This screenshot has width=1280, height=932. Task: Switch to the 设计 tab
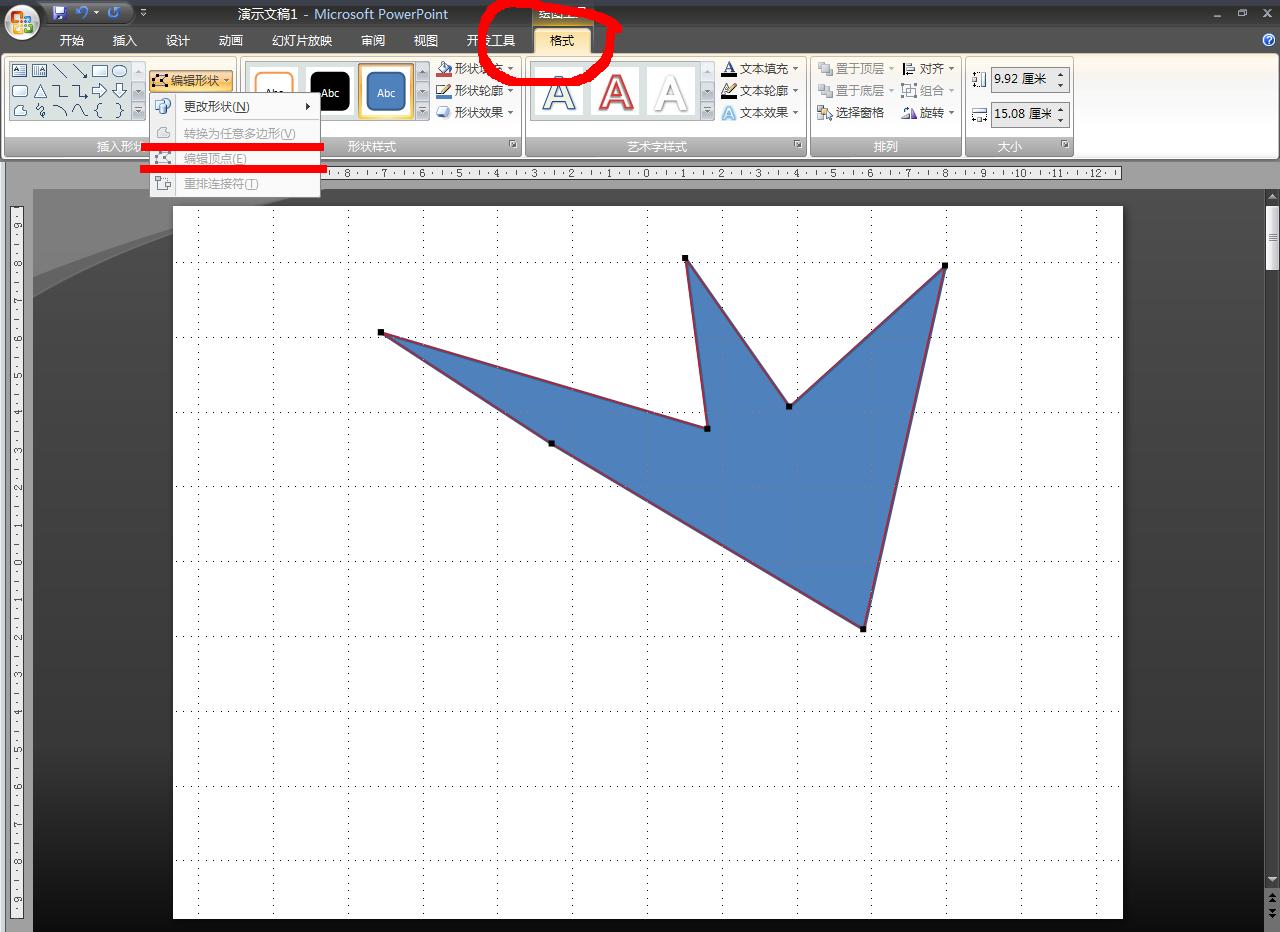pyautogui.click(x=178, y=41)
